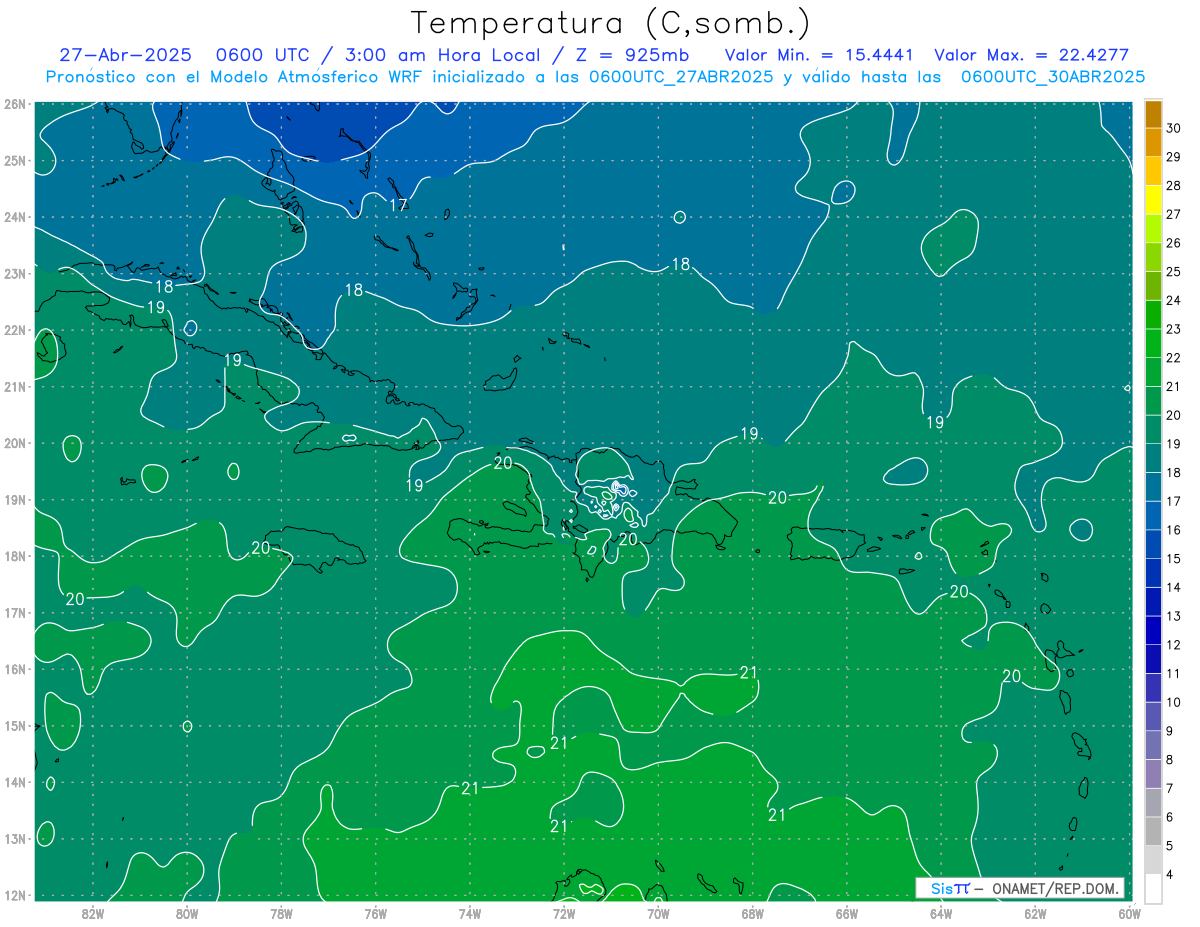Pick the colorbar band between 15 and 16
The width and height of the screenshot is (1200, 927).
coord(1153,544)
